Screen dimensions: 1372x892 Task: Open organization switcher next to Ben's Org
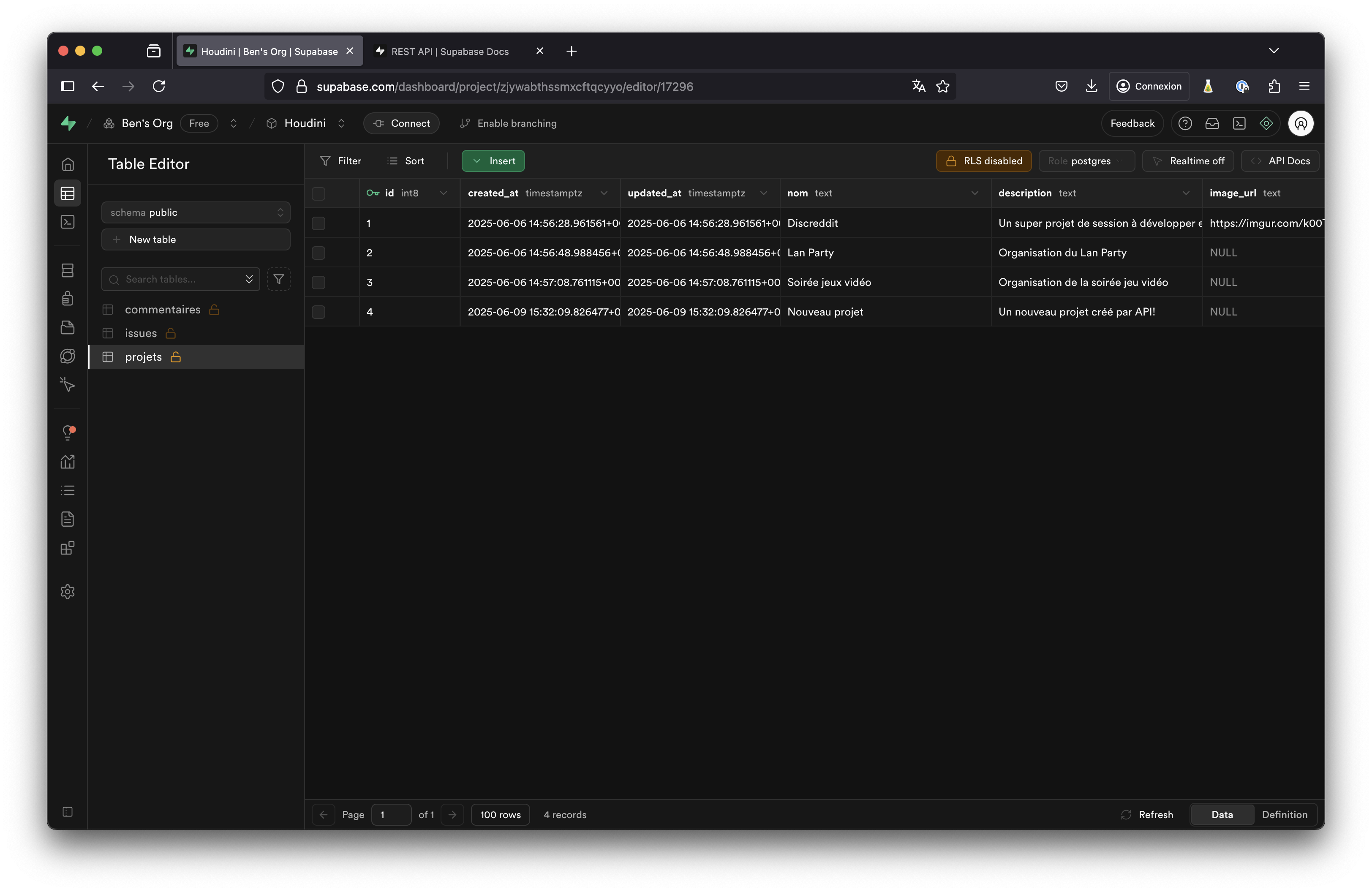click(x=234, y=123)
